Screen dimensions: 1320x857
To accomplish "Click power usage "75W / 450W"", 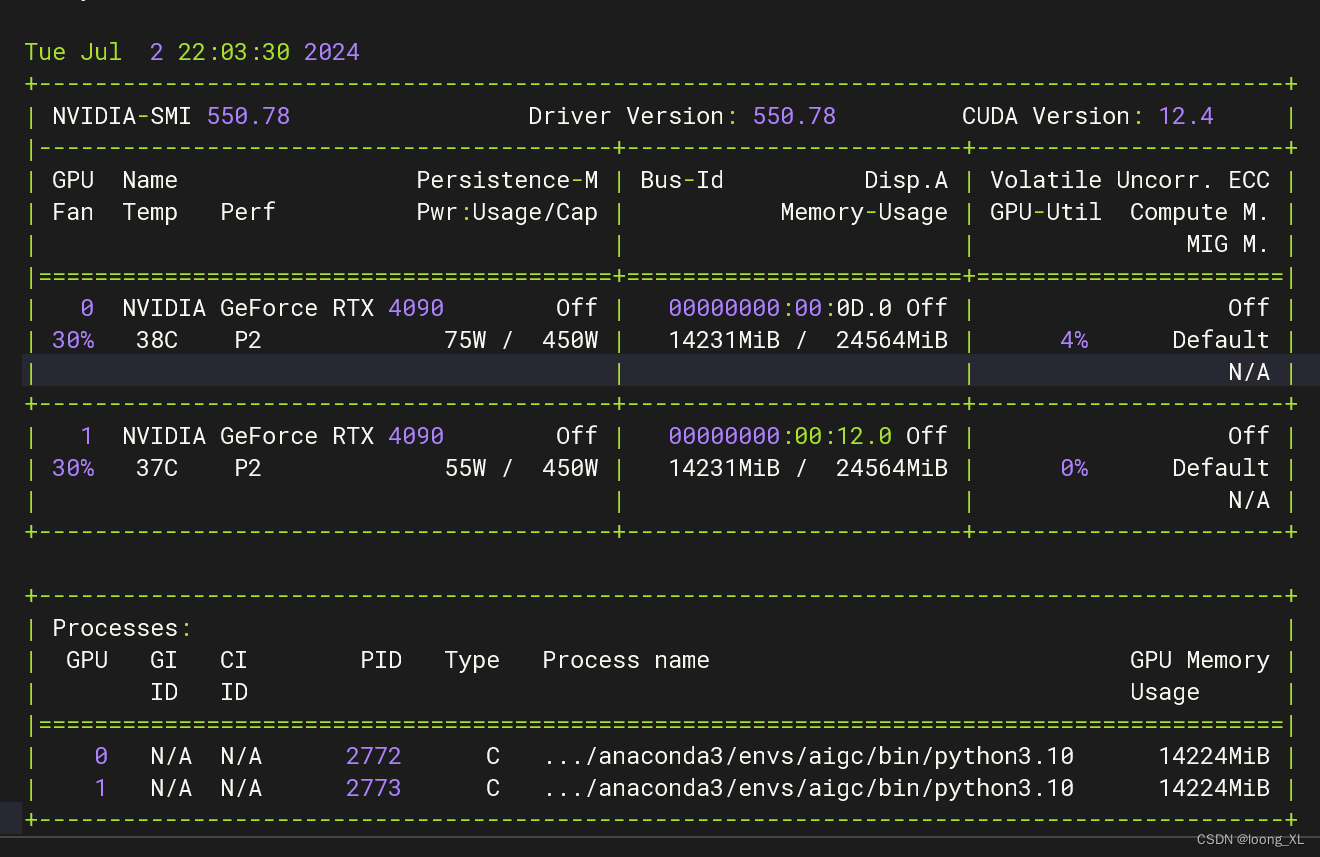I will point(521,340).
